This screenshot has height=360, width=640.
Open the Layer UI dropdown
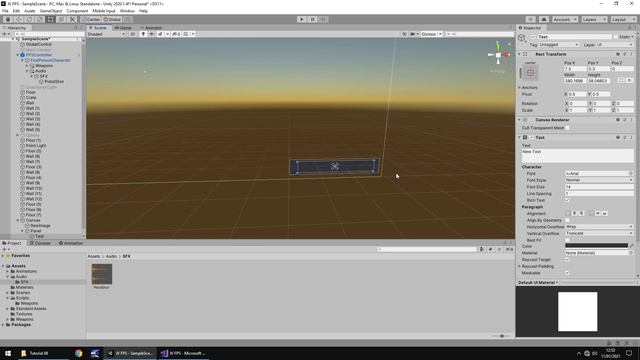[614, 45]
